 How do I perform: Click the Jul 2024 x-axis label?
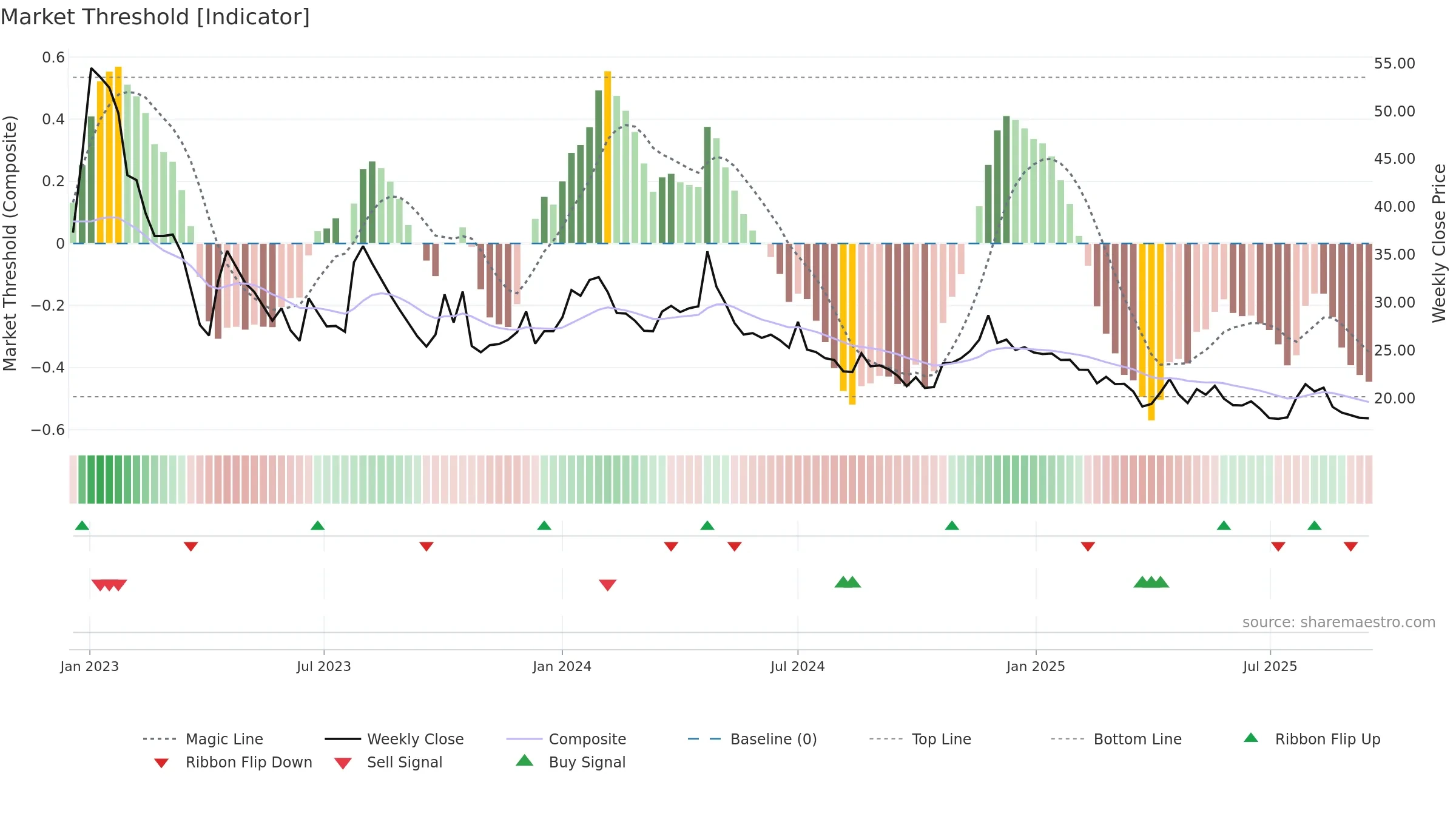797,666
